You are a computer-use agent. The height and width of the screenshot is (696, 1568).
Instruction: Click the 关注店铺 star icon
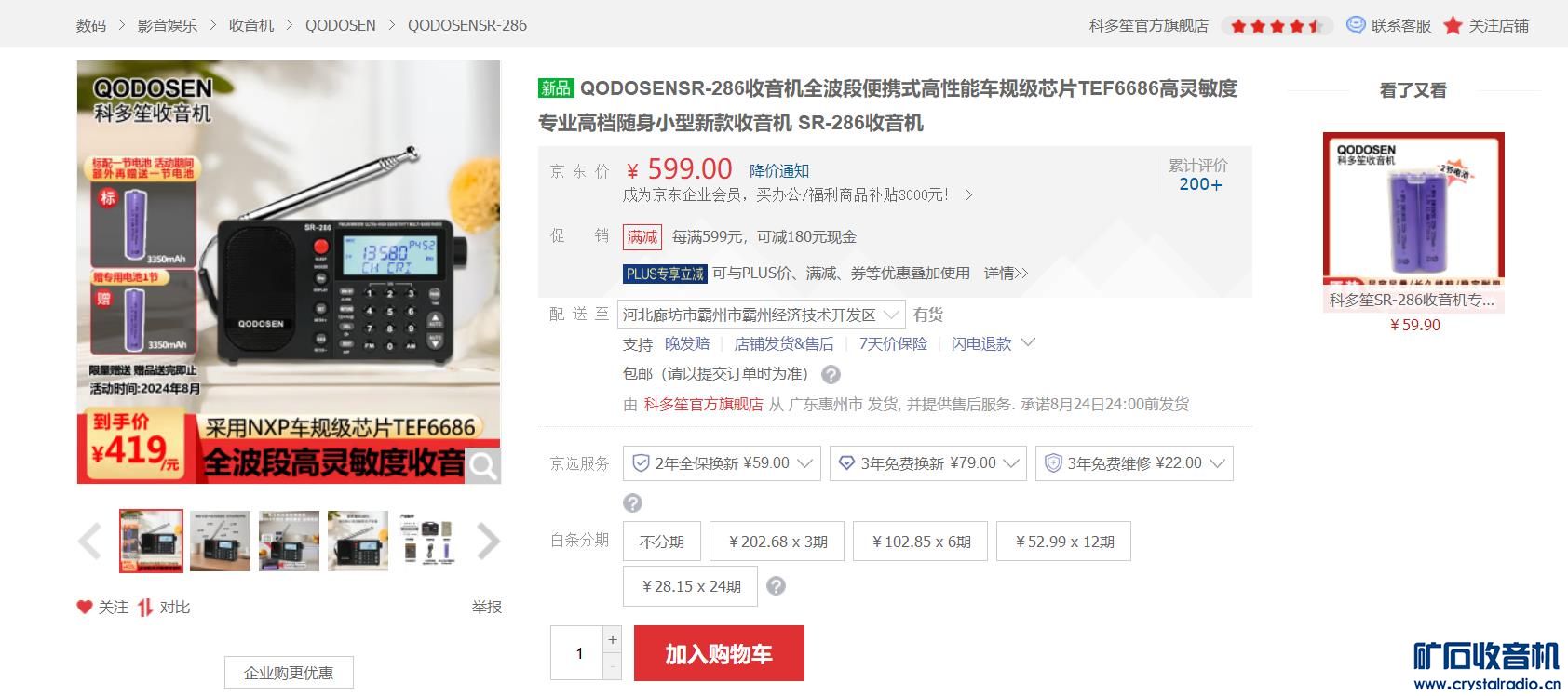coord(1453,25)
